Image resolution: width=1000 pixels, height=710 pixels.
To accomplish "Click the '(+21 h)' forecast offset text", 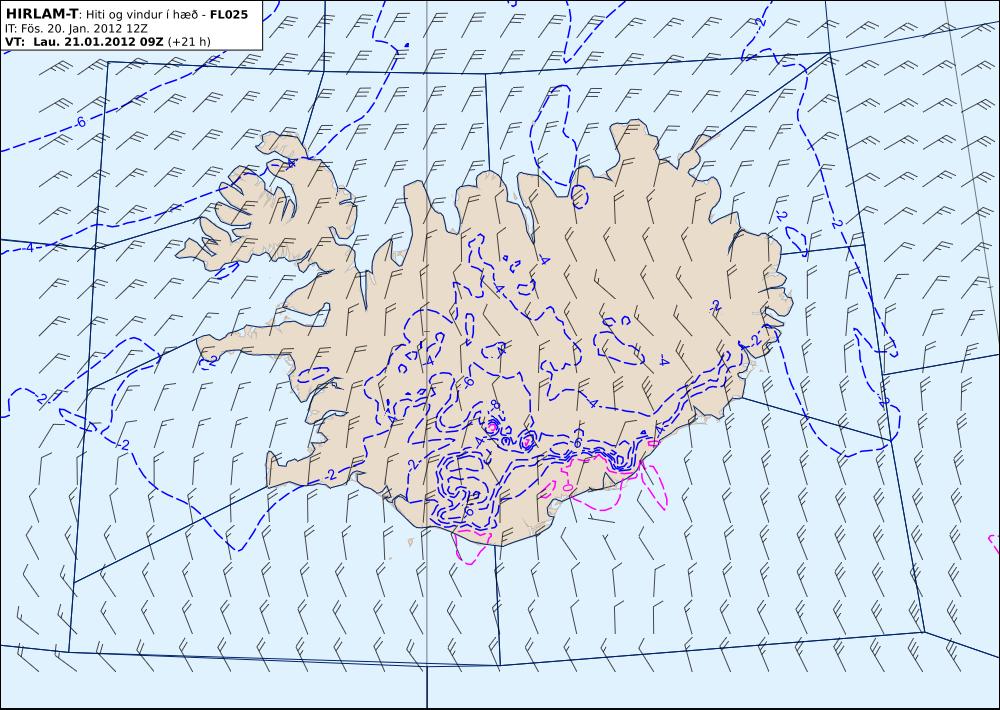I will 189,42.
